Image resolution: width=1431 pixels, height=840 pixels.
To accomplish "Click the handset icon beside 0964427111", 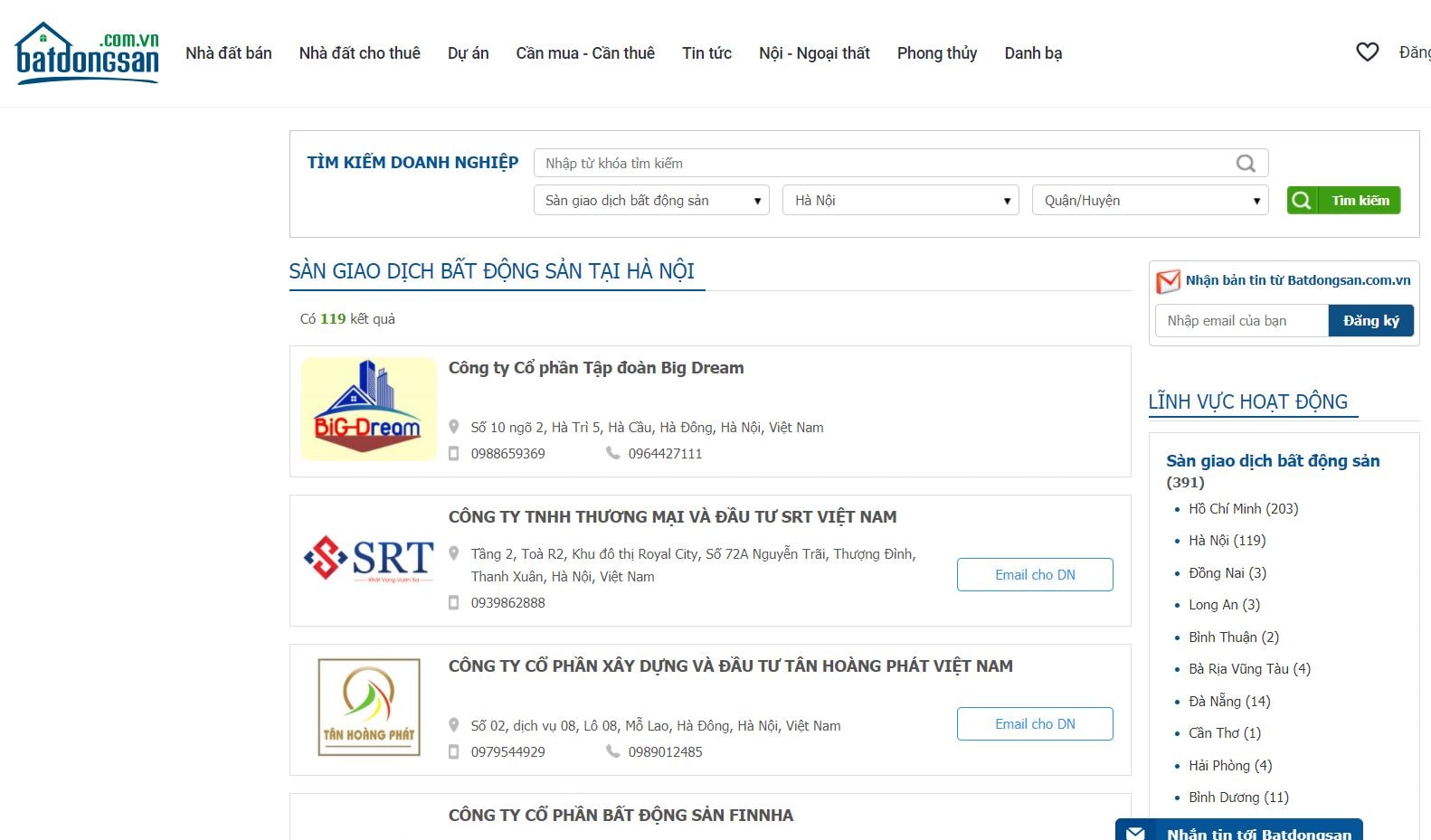I will pos(612,453).
